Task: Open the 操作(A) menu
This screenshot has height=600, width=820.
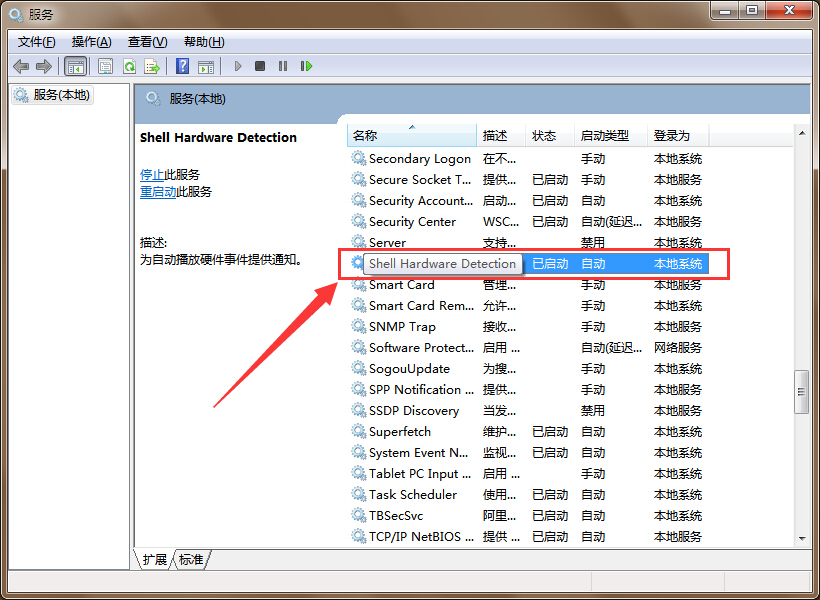Action: 91,41
